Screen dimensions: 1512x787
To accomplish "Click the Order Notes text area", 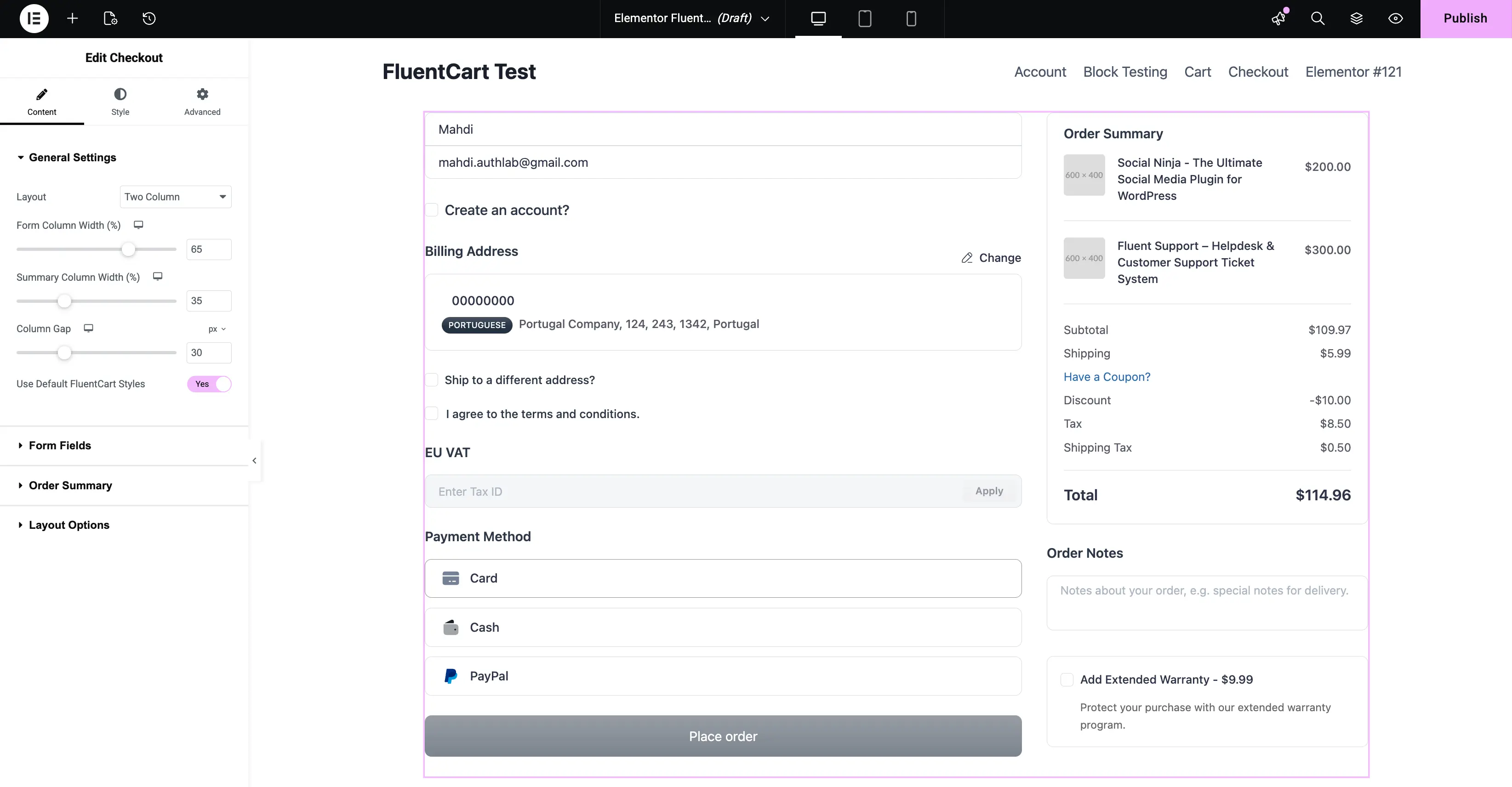I will 1207,603.
